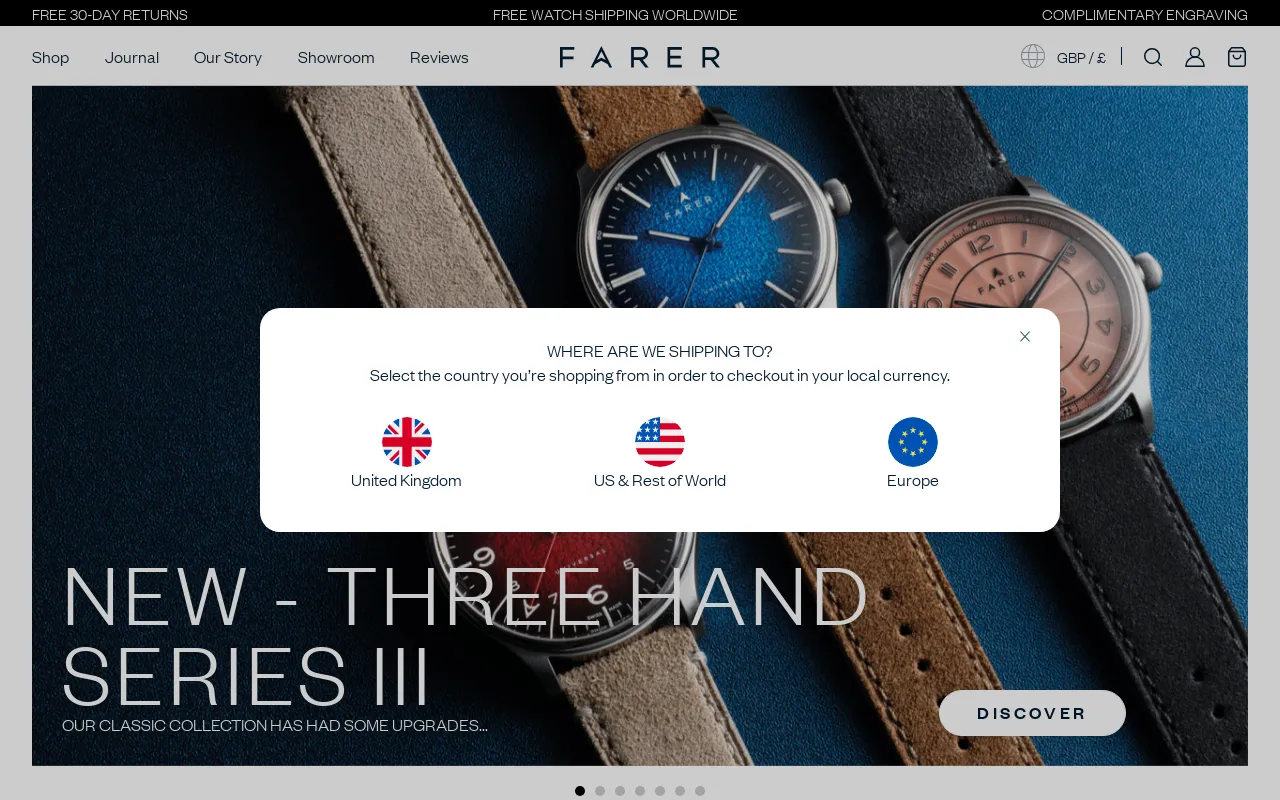Click the globe region icon
This screenshot has height=800, width=1280.
[1033, 56]
